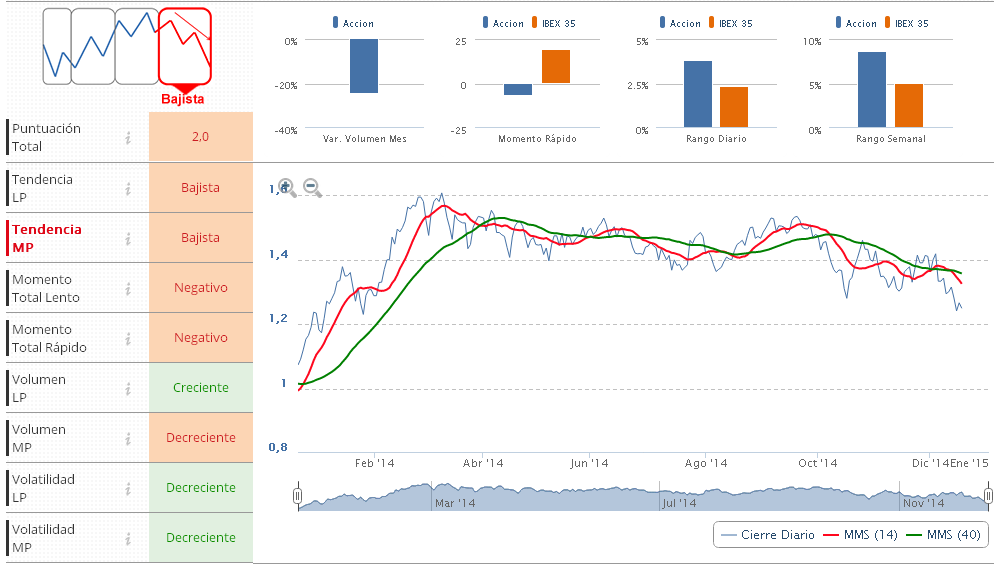Viewport: 997px width, 564px height.
Task: Show info for the Volumen MP row
Action: click(x=128, y=438)
